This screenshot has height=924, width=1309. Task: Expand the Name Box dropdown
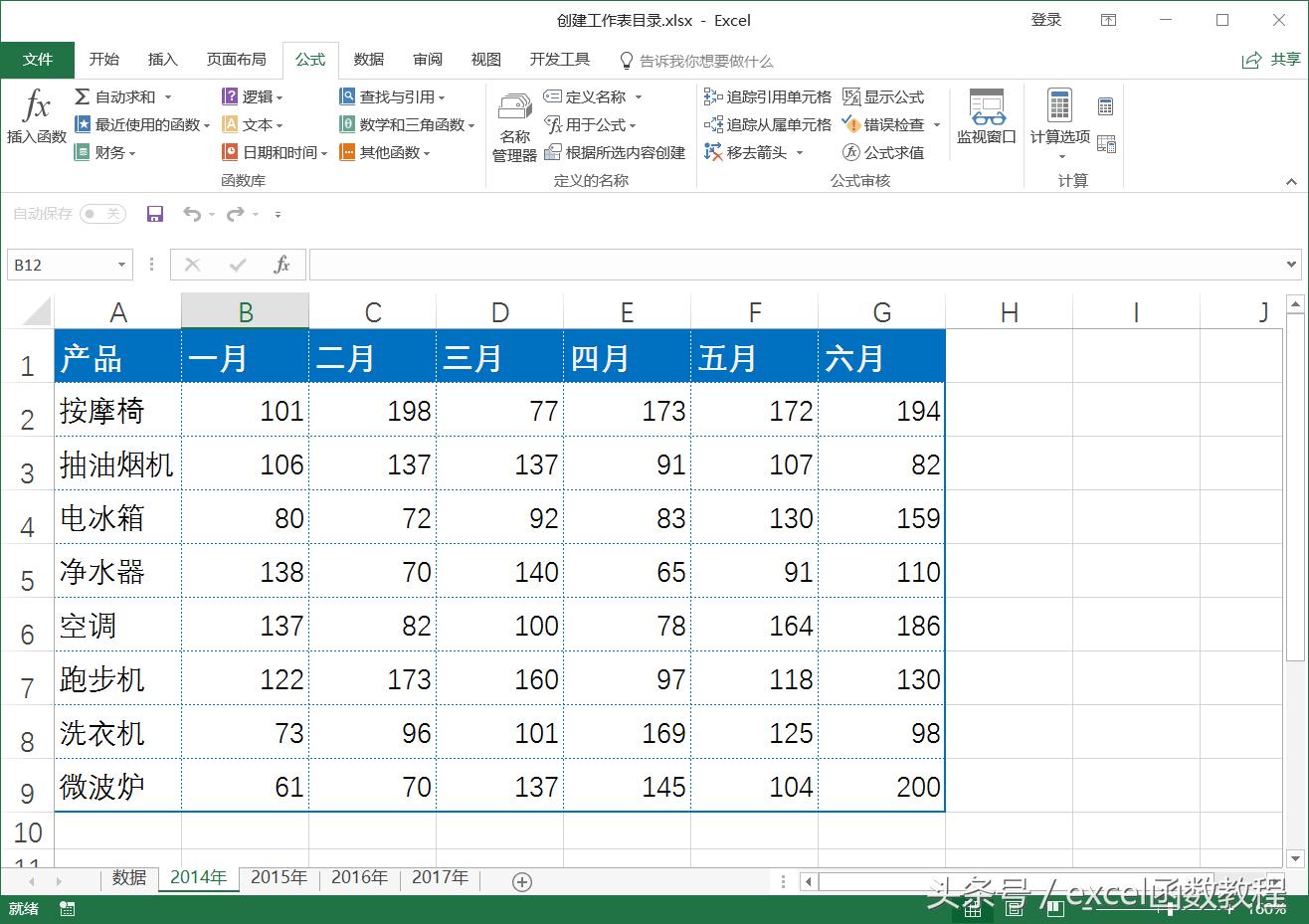tap(122, 264)
